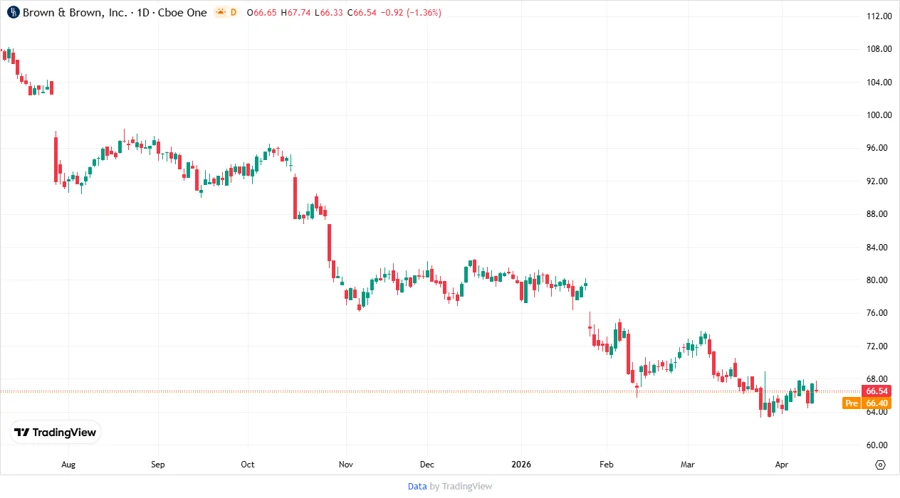Click the 2026 label on time axis

pyautogui.click(x=521, y=464)
